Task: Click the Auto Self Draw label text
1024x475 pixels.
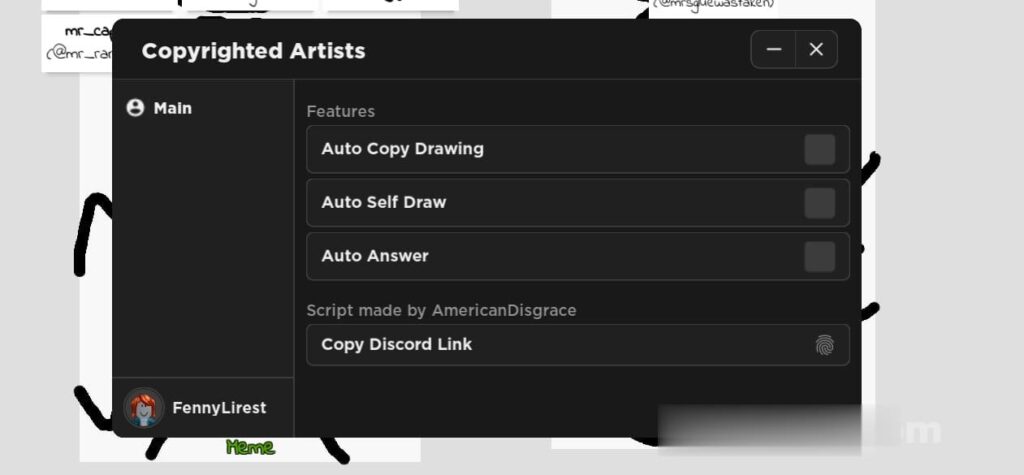Action: (x=383, y=202)
